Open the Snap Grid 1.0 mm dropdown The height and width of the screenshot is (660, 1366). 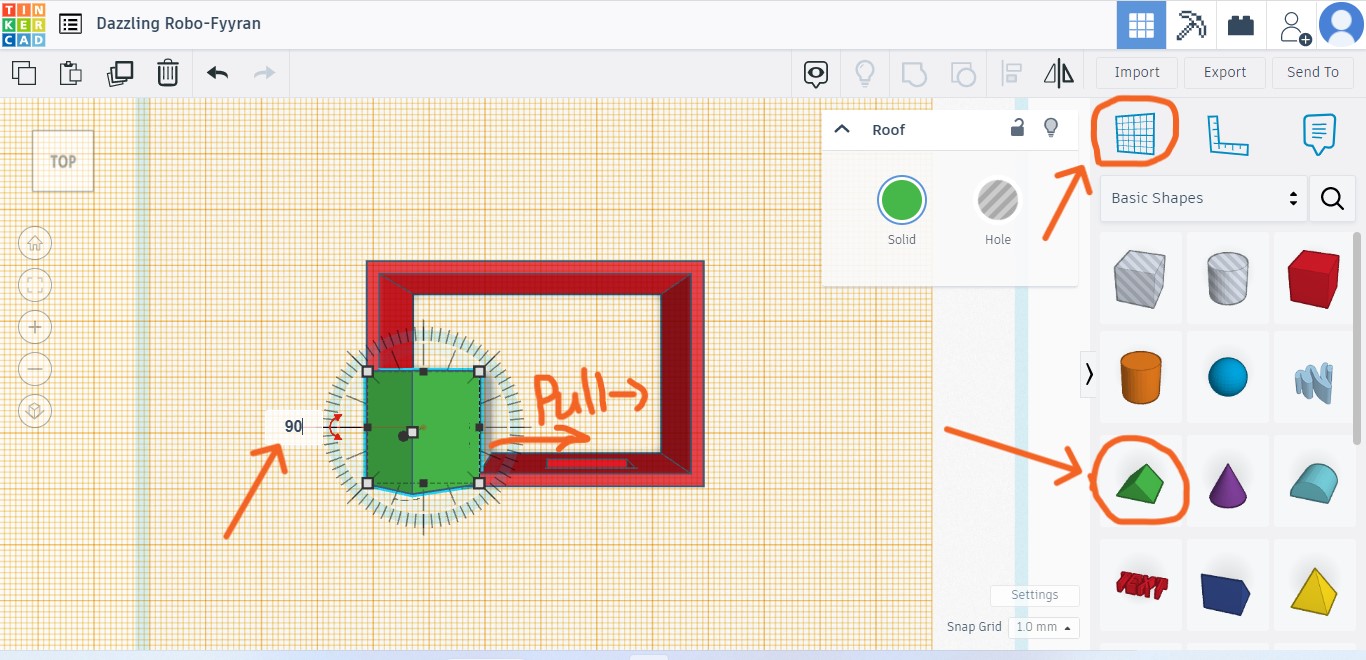[x=1043, y=627]
